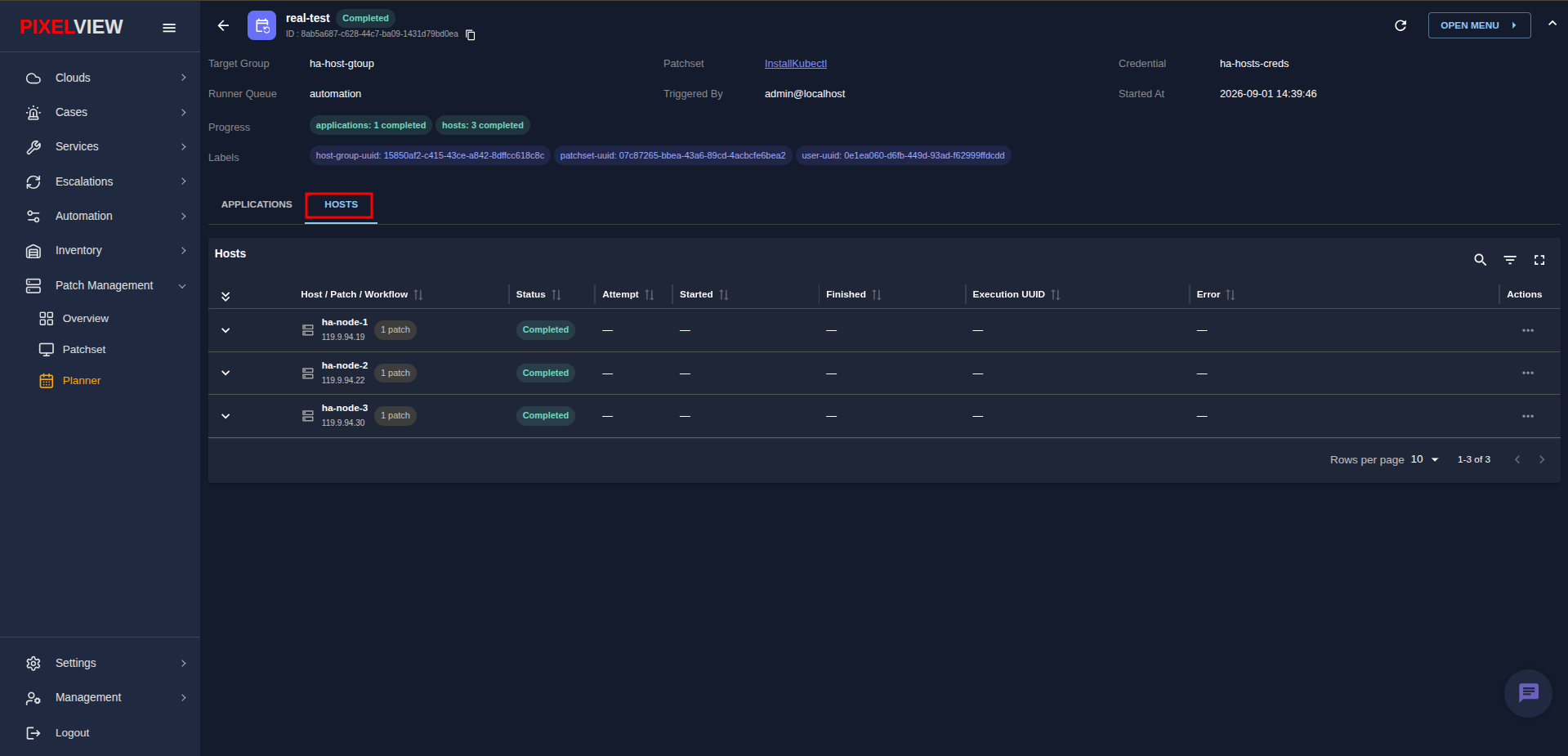Copy the plan ID to clipboard

(471, 34)
